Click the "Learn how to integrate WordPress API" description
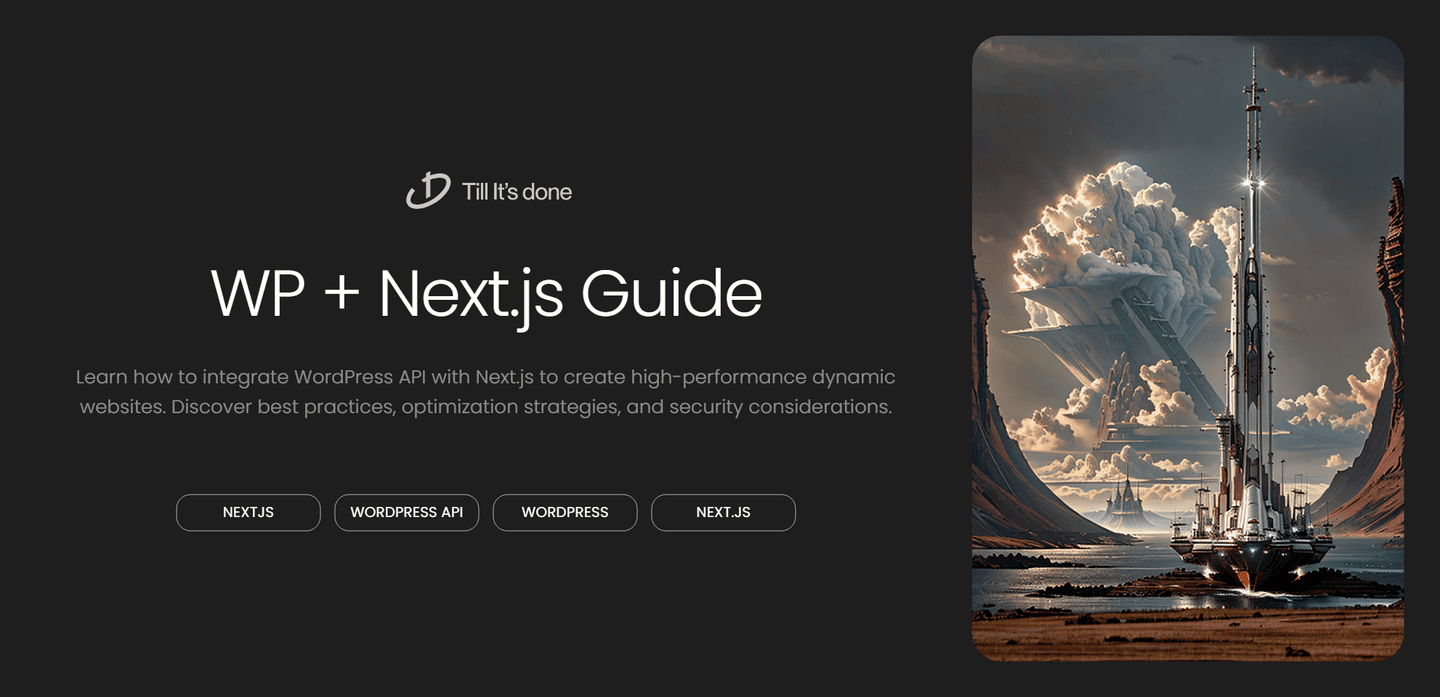The height and width of the screenshot is (697, 1440). [x=486, y=392]
